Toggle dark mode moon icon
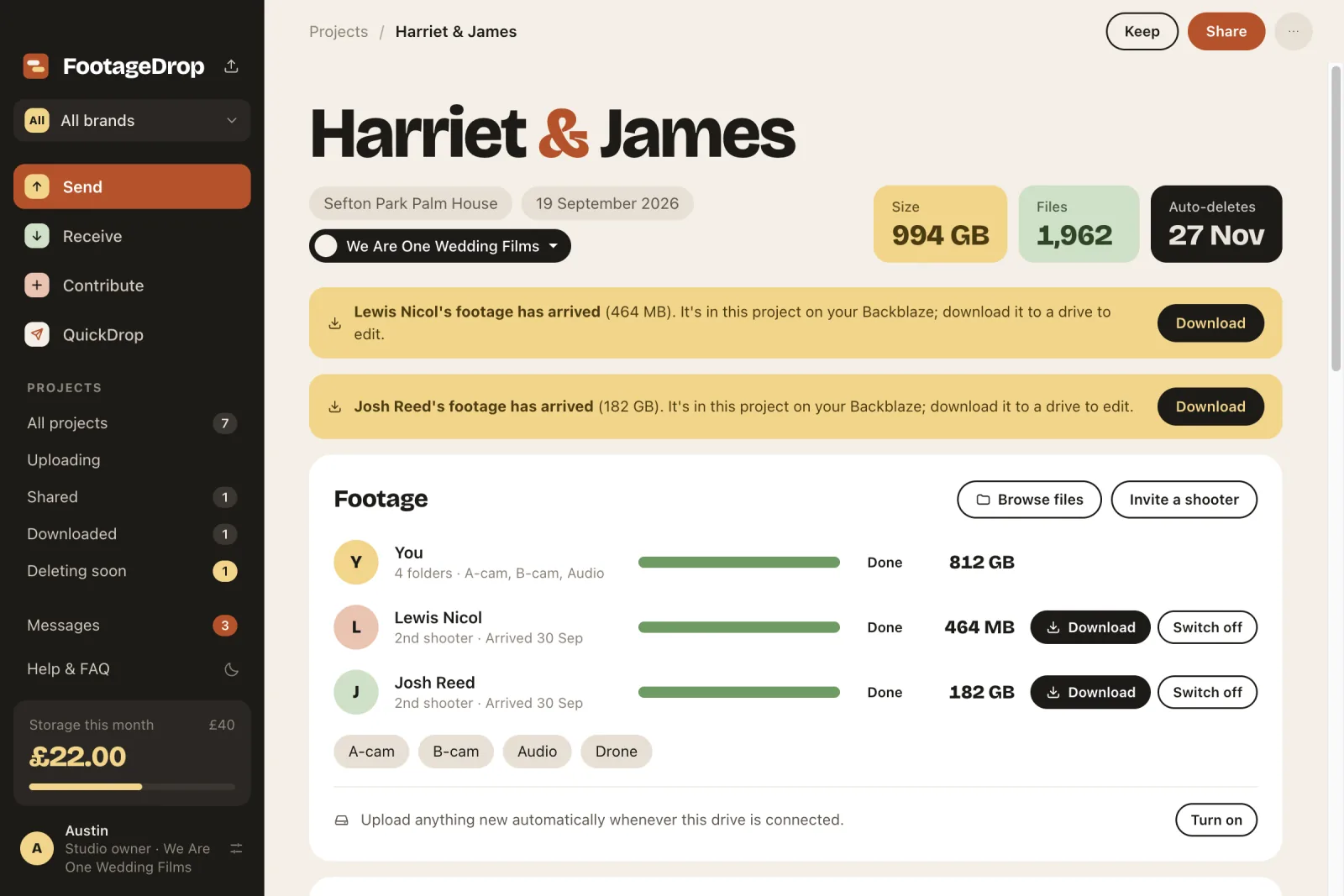The image size is (1344, 896). pyautogui.click(x=232, y=669)
